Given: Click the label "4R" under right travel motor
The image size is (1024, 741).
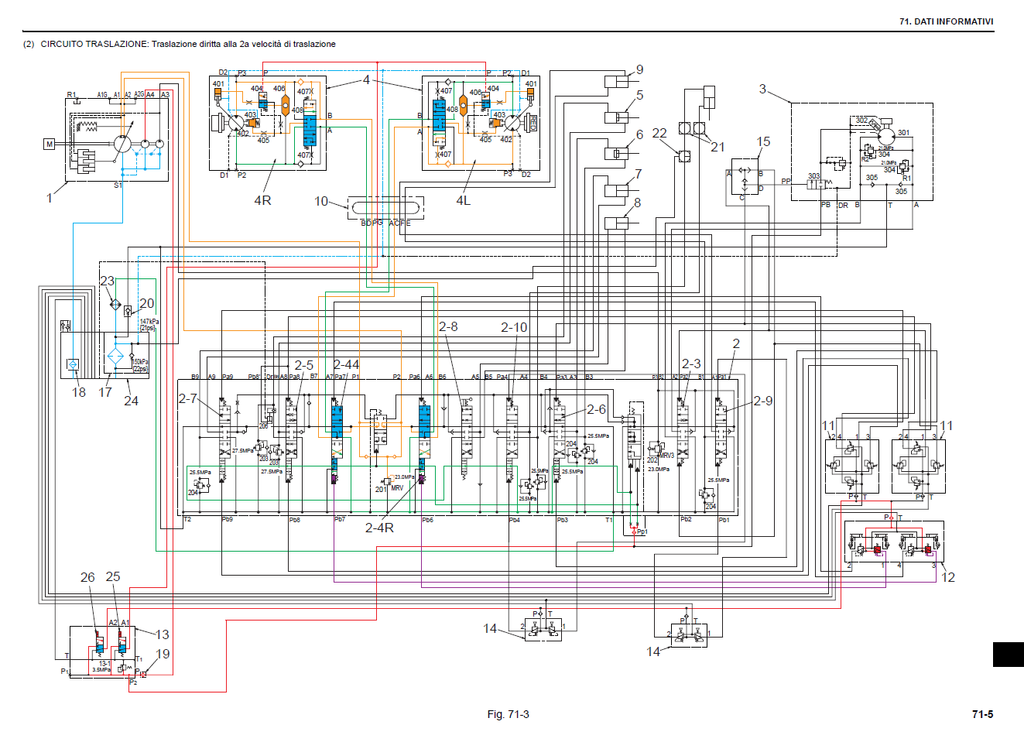Looking at the screenshot, I should tap(263, 201).
